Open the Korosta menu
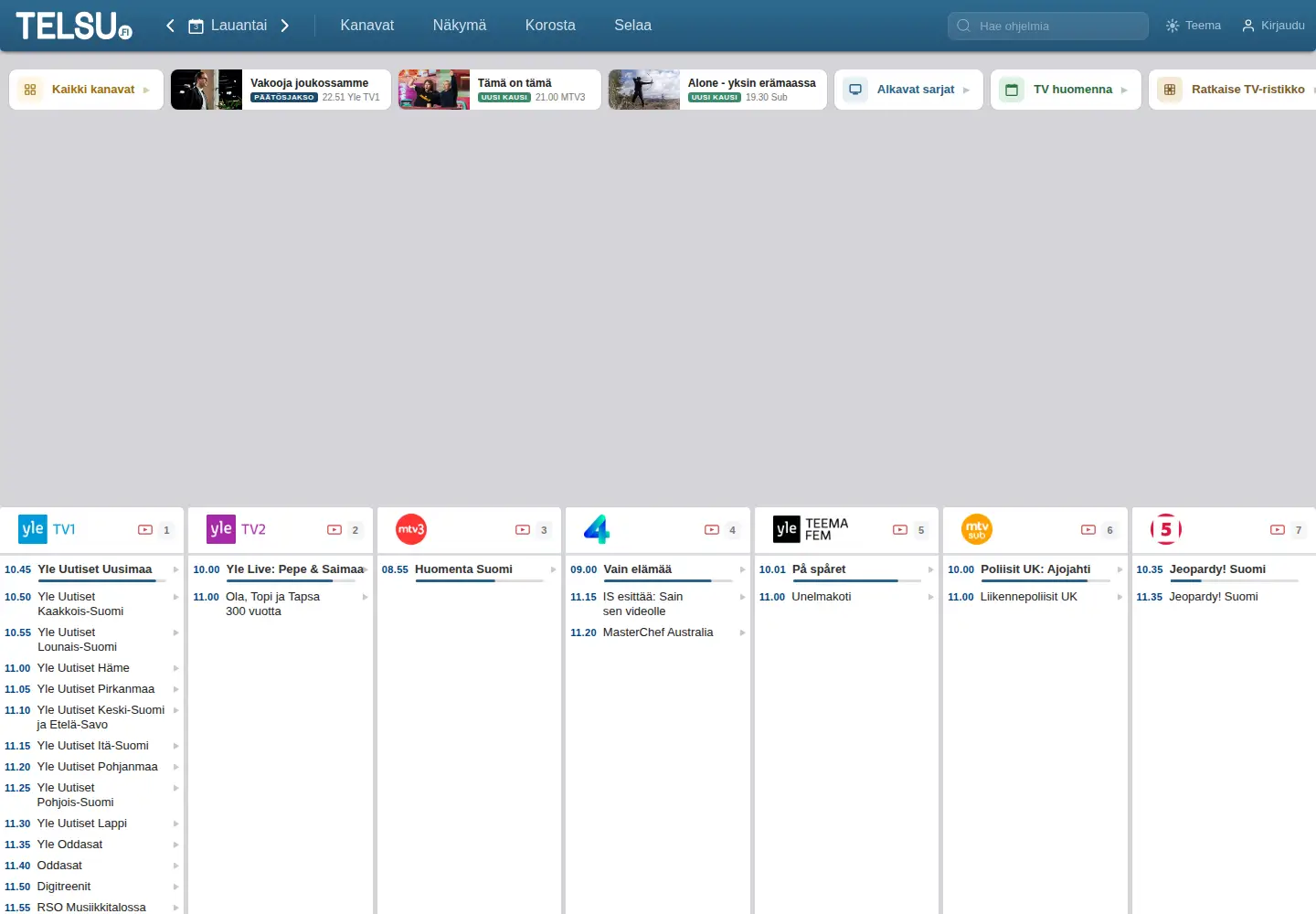Viewport: 1316px width, 914px height. (550, 26)
